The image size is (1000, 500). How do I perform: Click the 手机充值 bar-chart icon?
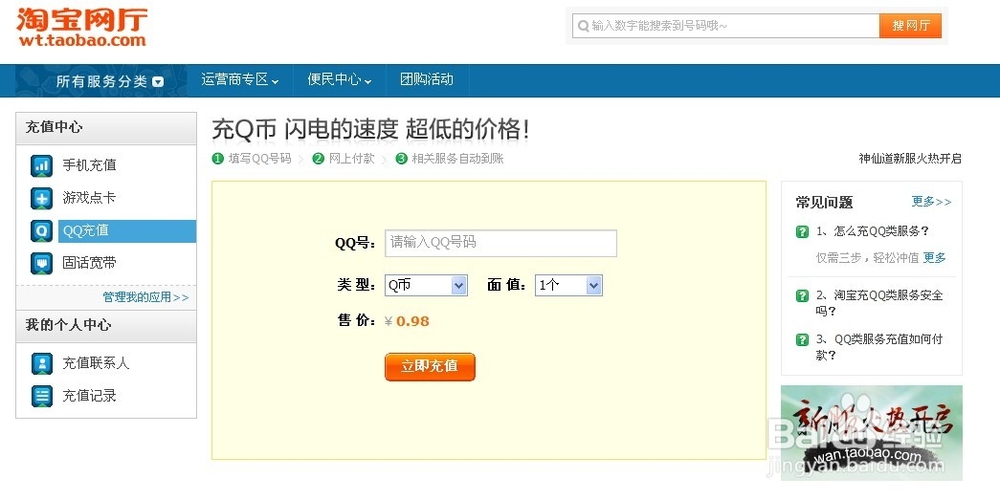pos(42,166)
